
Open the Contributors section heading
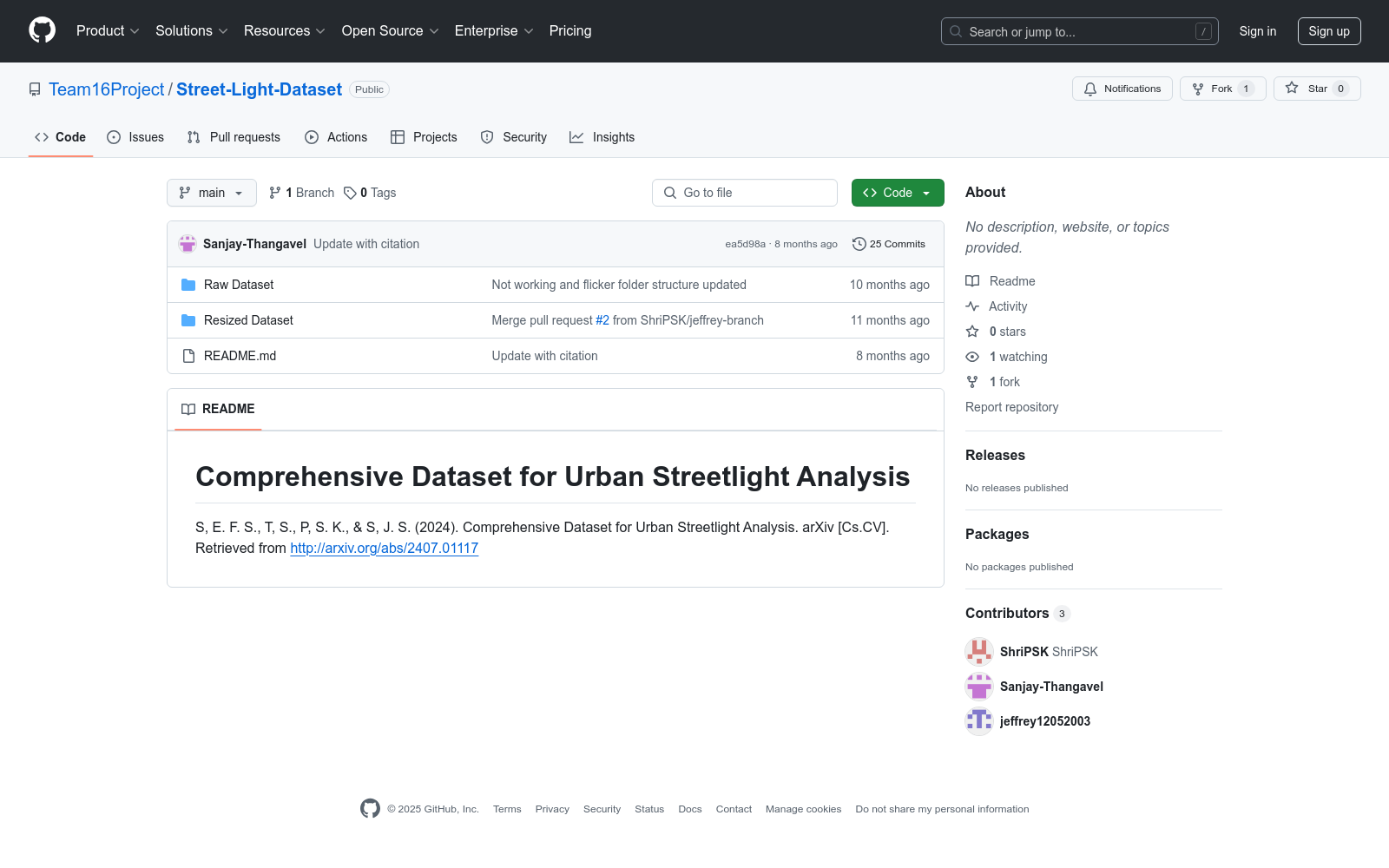click(1007, 614)
